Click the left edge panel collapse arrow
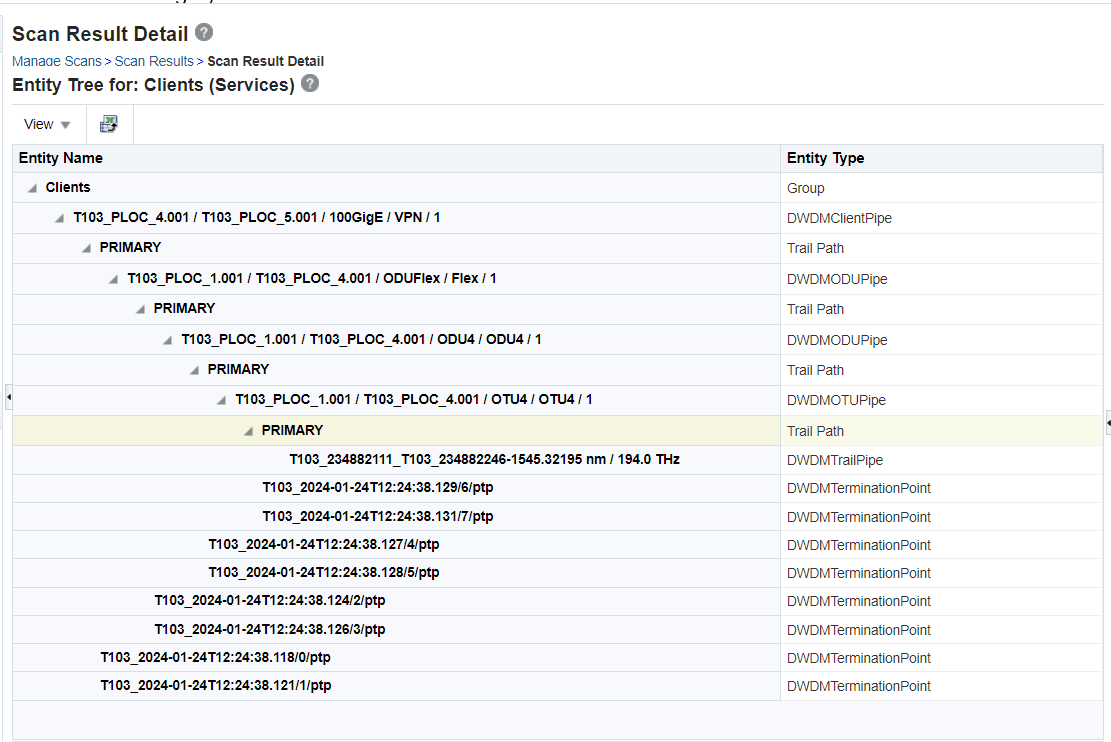The image size is (1111, 742). point(7,397)
